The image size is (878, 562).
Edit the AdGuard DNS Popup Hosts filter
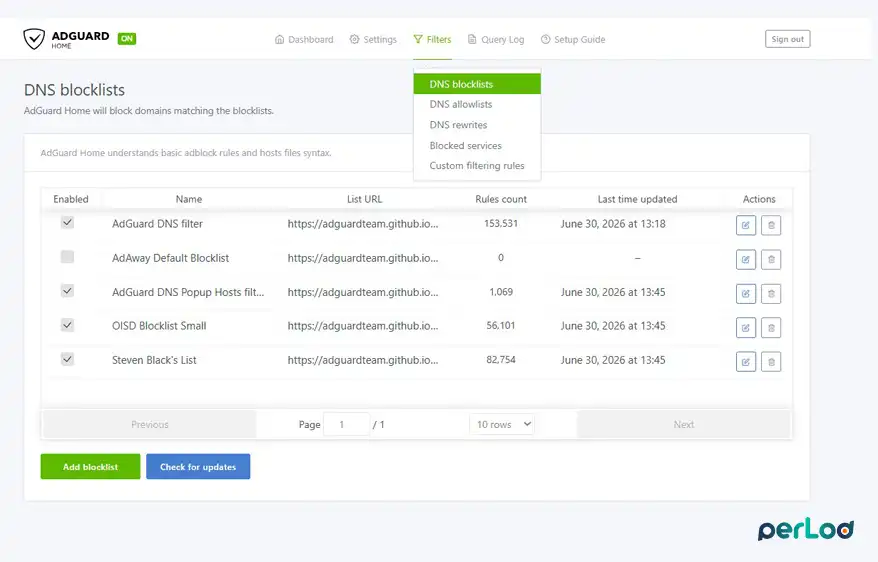point(746,294)
